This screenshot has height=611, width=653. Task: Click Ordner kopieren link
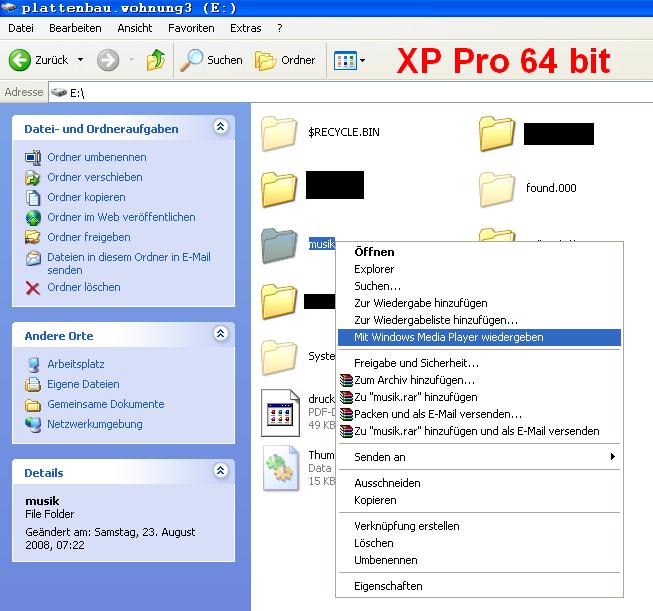86,197
